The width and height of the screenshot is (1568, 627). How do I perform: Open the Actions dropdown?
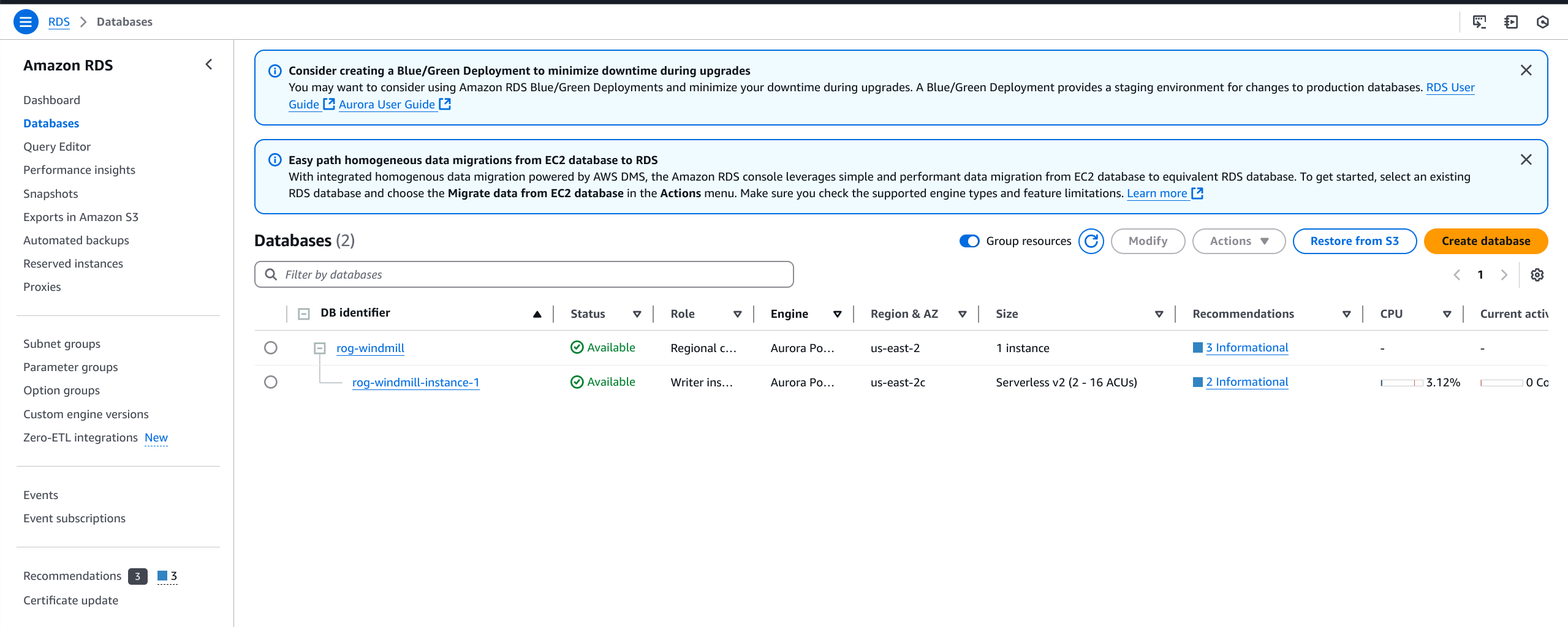click(1239, 241)
